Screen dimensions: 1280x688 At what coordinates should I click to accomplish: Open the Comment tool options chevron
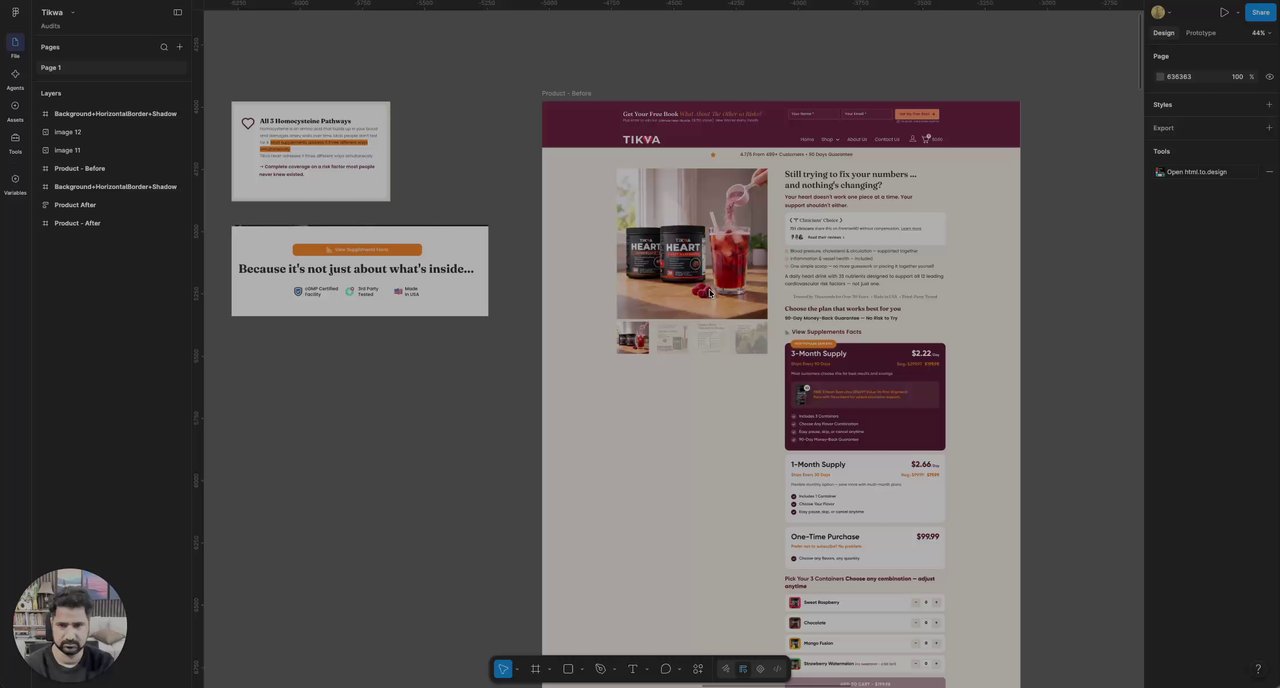(679, 669)
